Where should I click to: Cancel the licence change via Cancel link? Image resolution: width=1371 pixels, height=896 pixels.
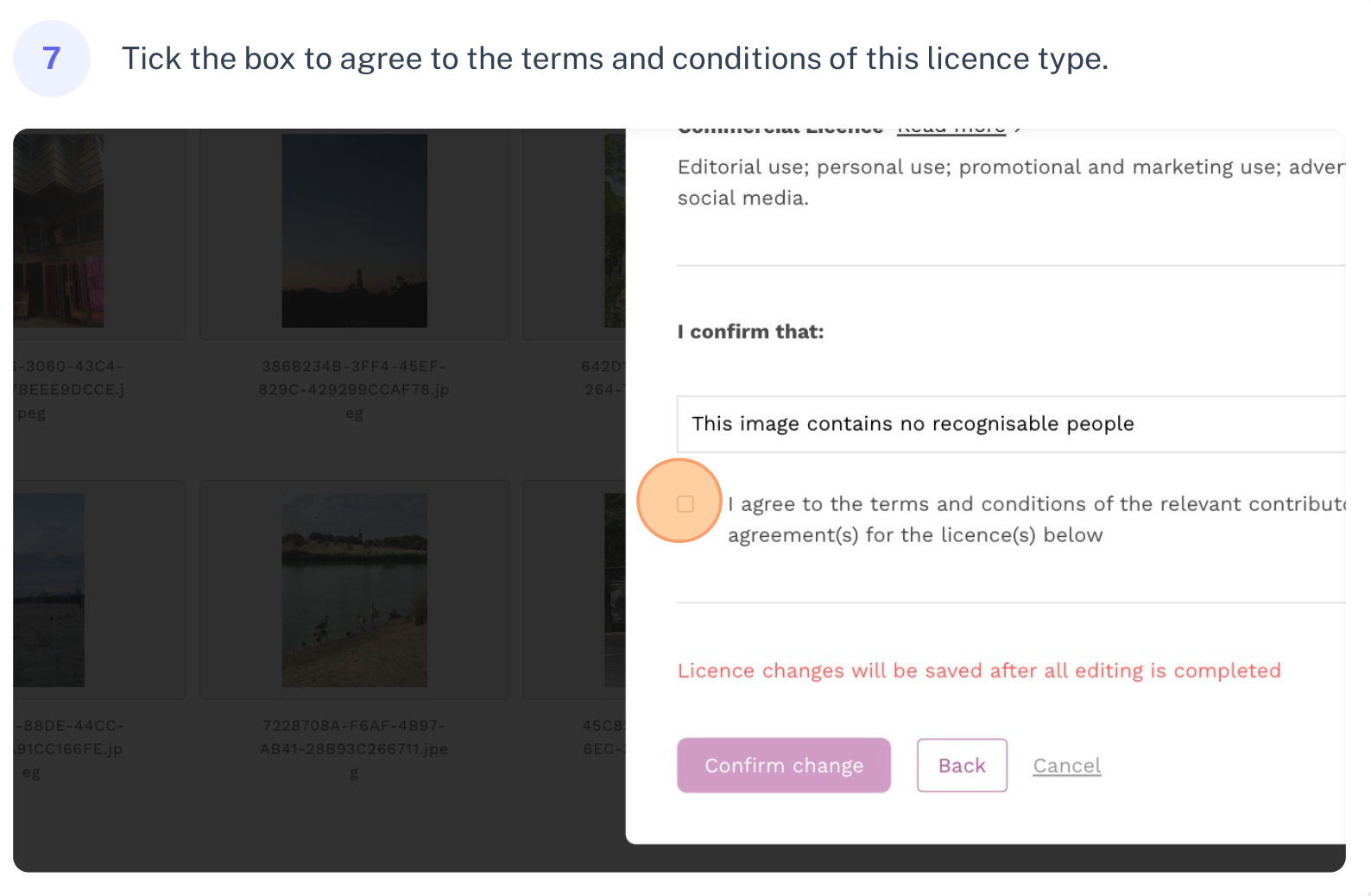[1067, 766]
